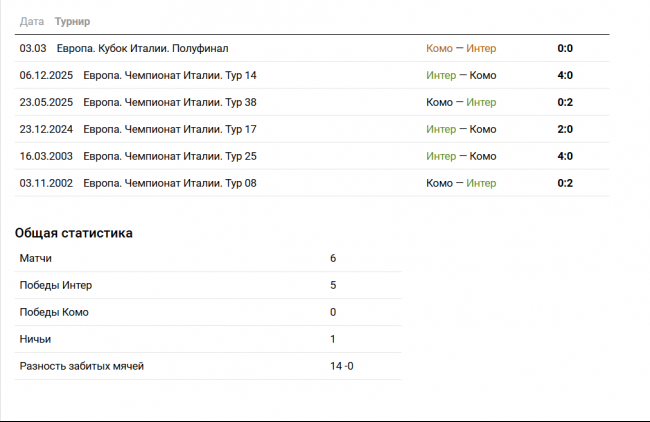Click Интер in the Тур 08 row
Image resolution: width=650 pixels, height=422 pixels.
(x=481, y=183)
